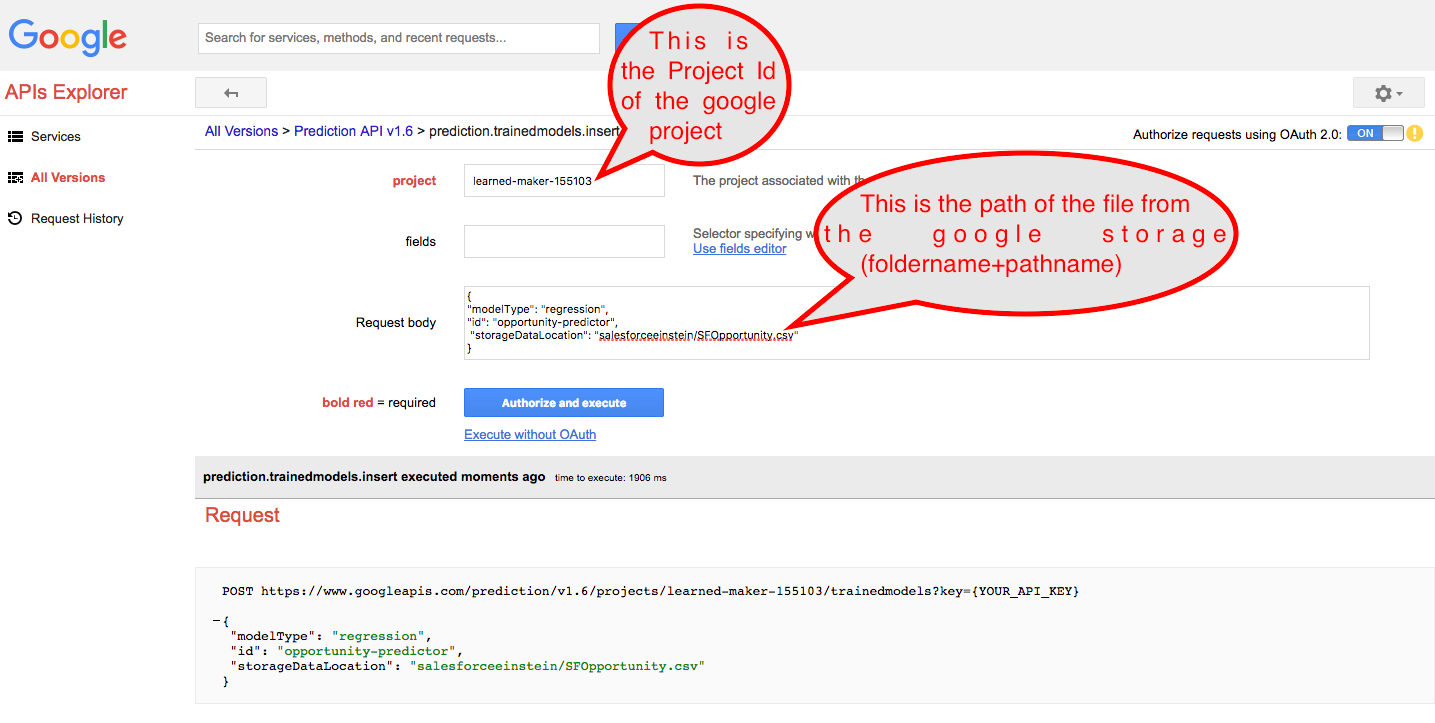Click the 'bold red = required' legend text

point(379,403)
